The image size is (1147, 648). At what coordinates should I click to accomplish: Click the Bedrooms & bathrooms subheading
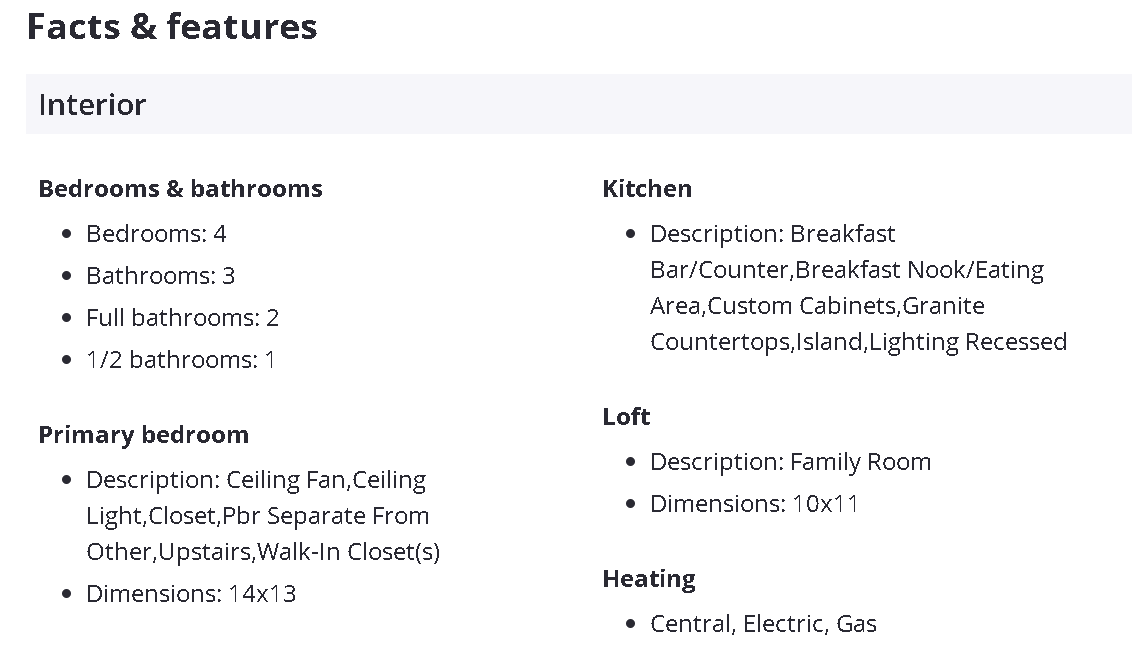point(180,189)
